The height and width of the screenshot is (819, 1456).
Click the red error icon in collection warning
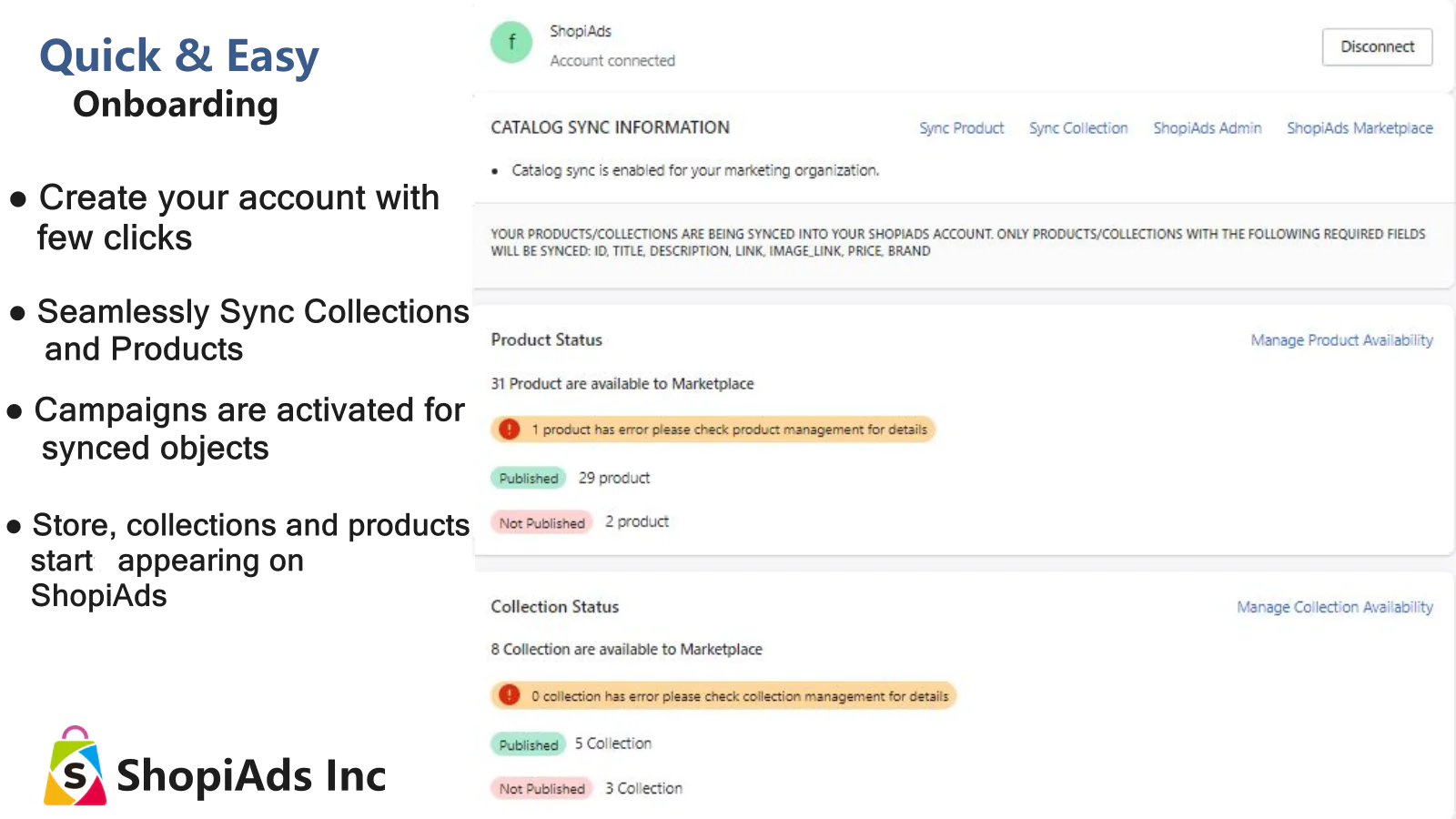(x=510, y=695)
